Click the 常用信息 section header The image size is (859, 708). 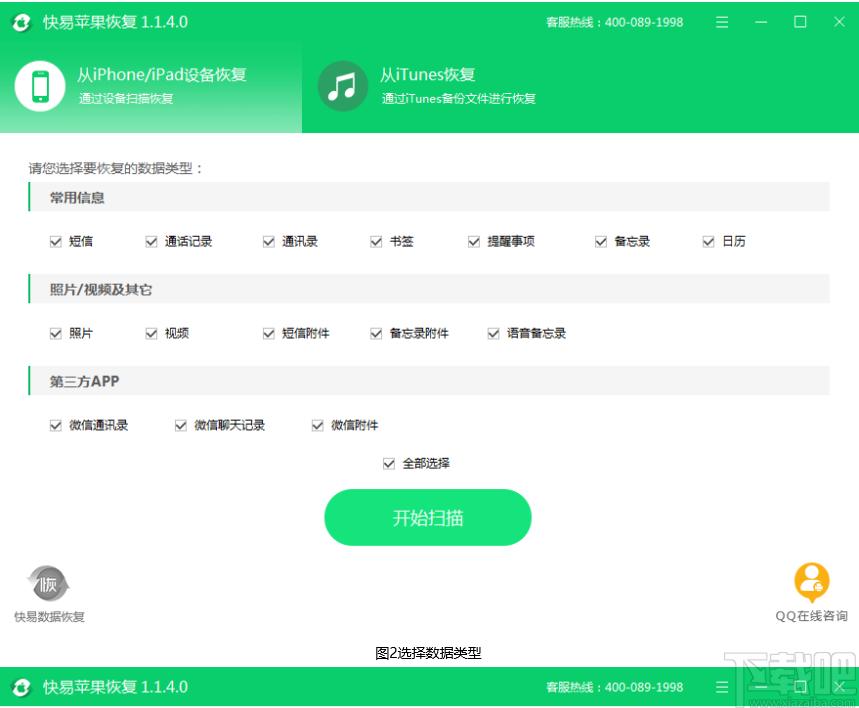click(429, 197)
